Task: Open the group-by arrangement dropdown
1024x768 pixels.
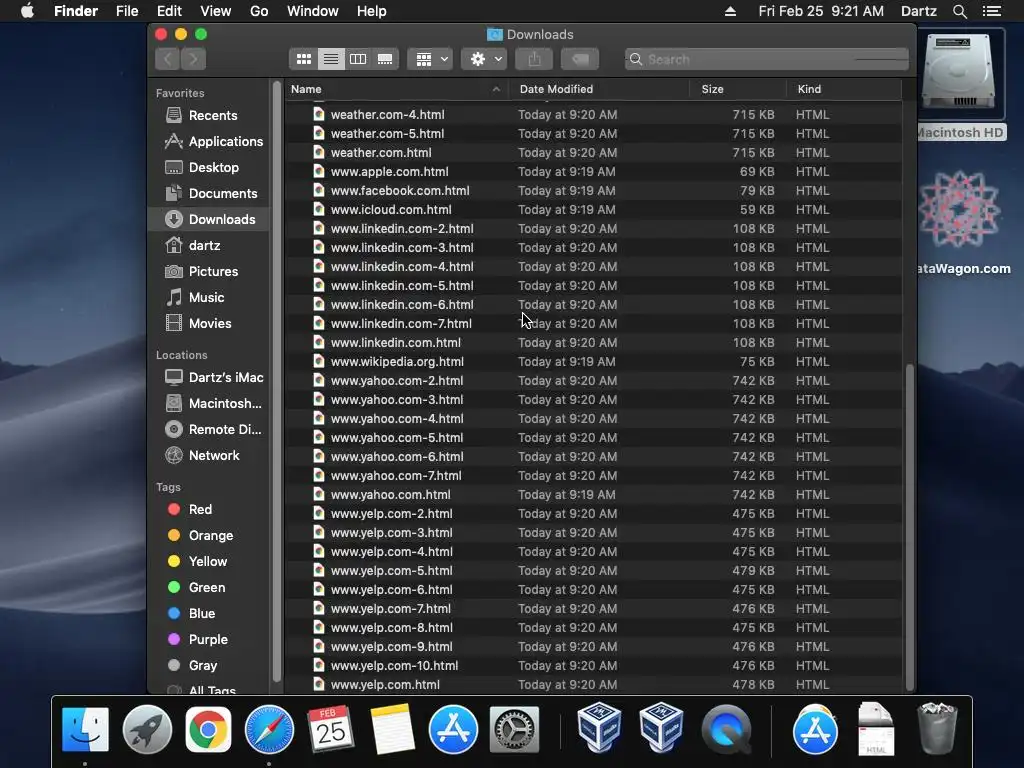Action: point(430,59)
